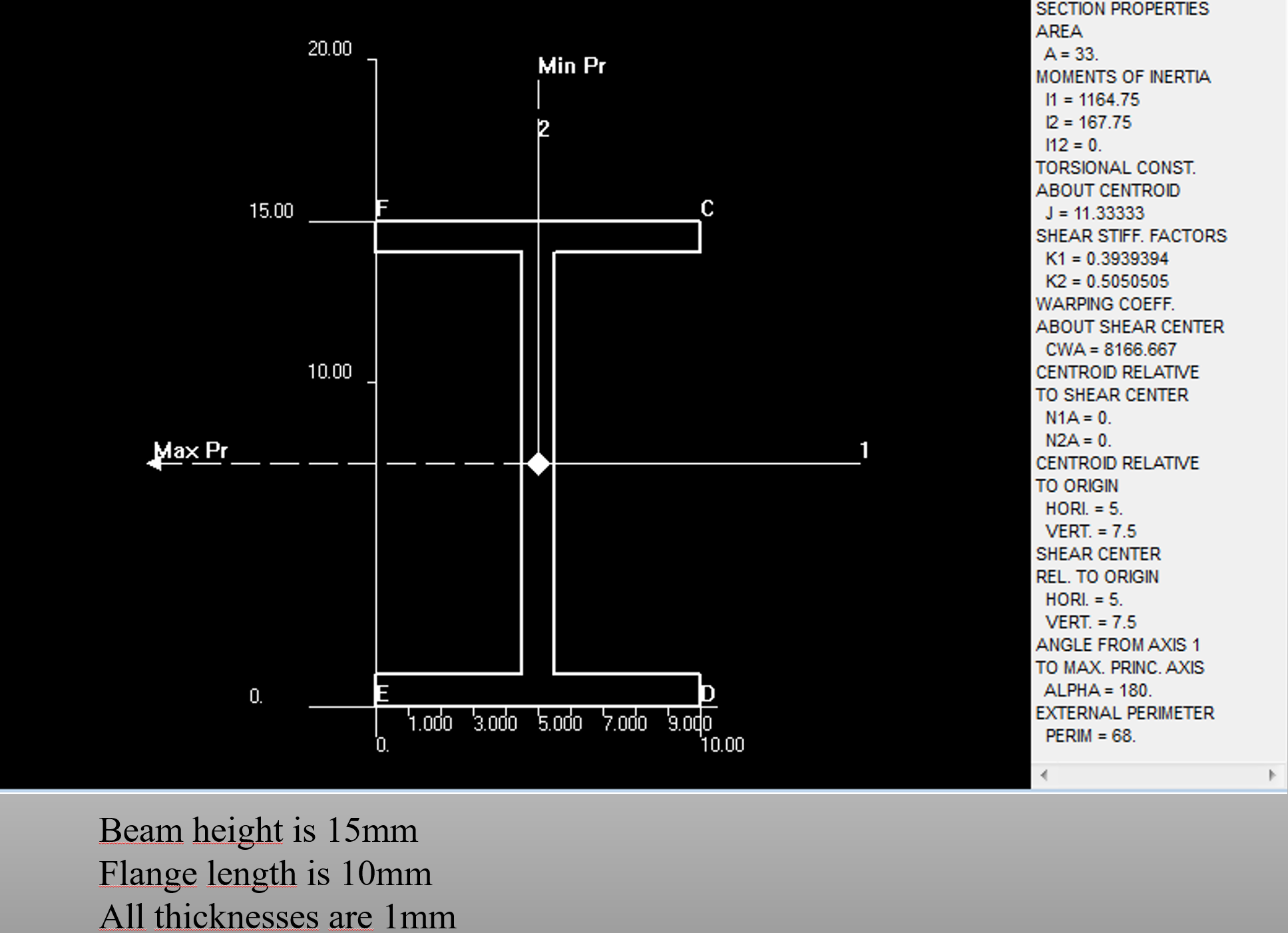The image size is (1288, 933).
Task: Click the Max Pr arrowhead on the left
Action: 154,463
